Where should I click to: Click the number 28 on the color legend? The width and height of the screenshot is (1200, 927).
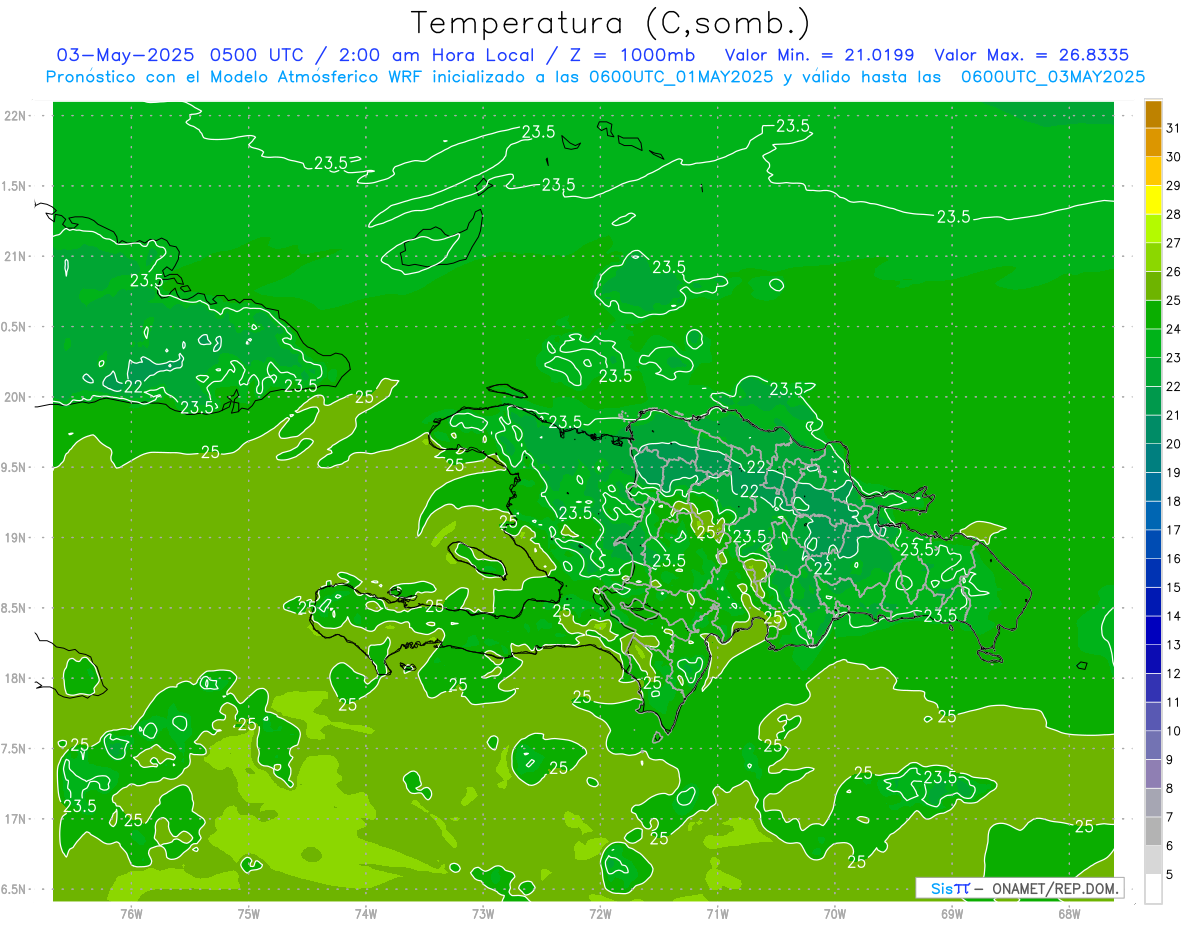(1174, 214)
